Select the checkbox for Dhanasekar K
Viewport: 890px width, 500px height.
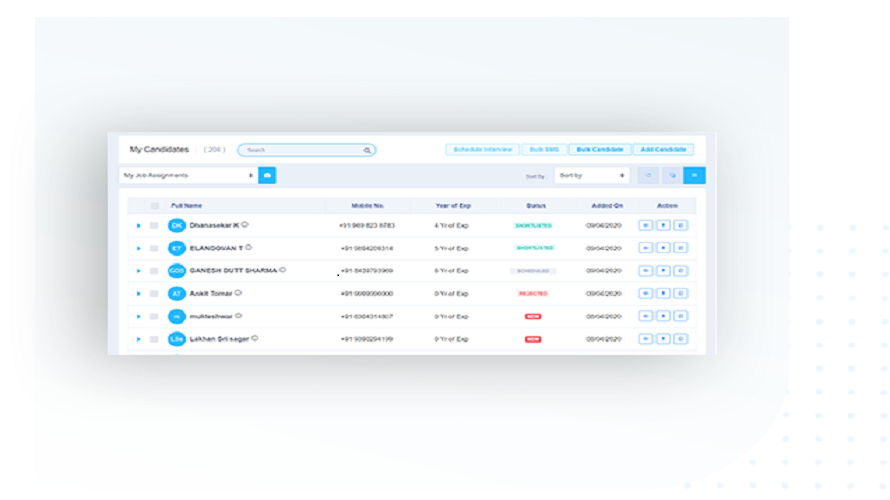click(x=154, y=226)
